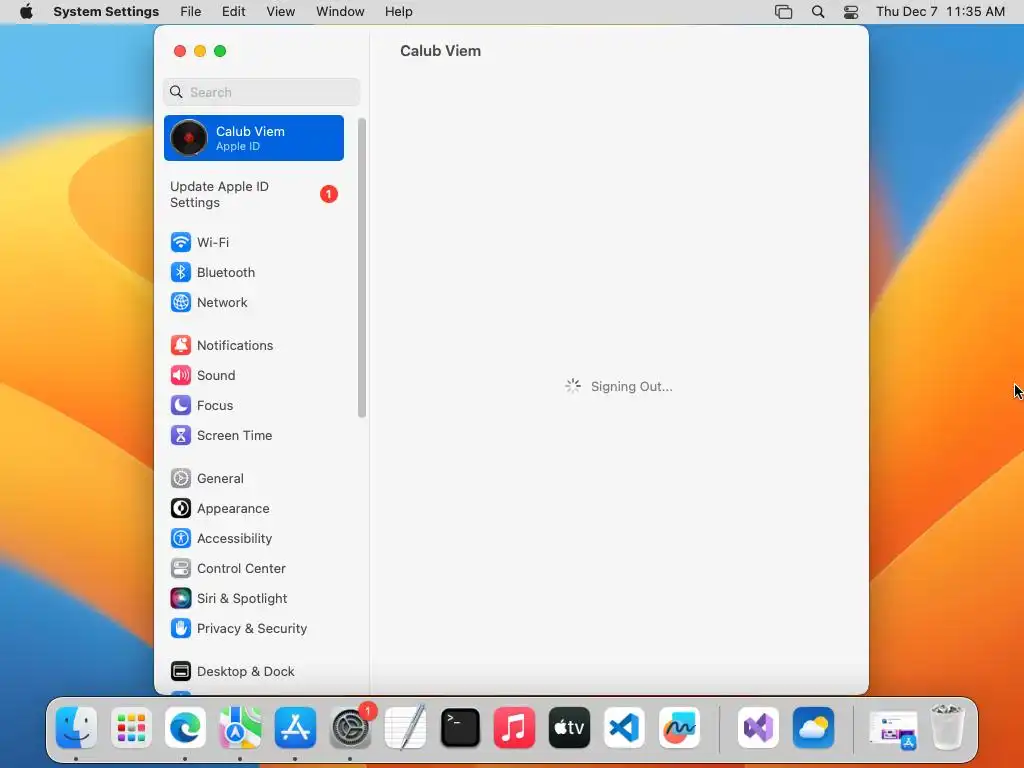
Task: Open the Window menu
Action: [340, 12]
